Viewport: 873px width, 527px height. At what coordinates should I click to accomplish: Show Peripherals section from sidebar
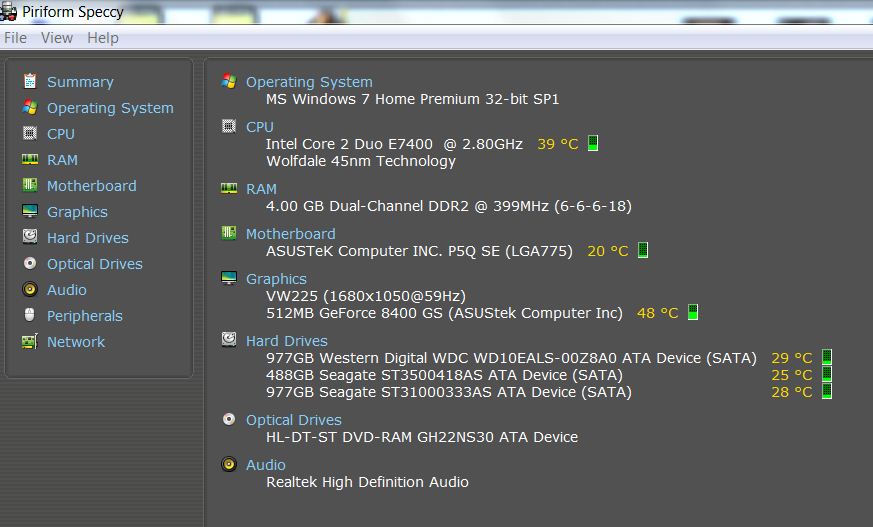[85, 316]
